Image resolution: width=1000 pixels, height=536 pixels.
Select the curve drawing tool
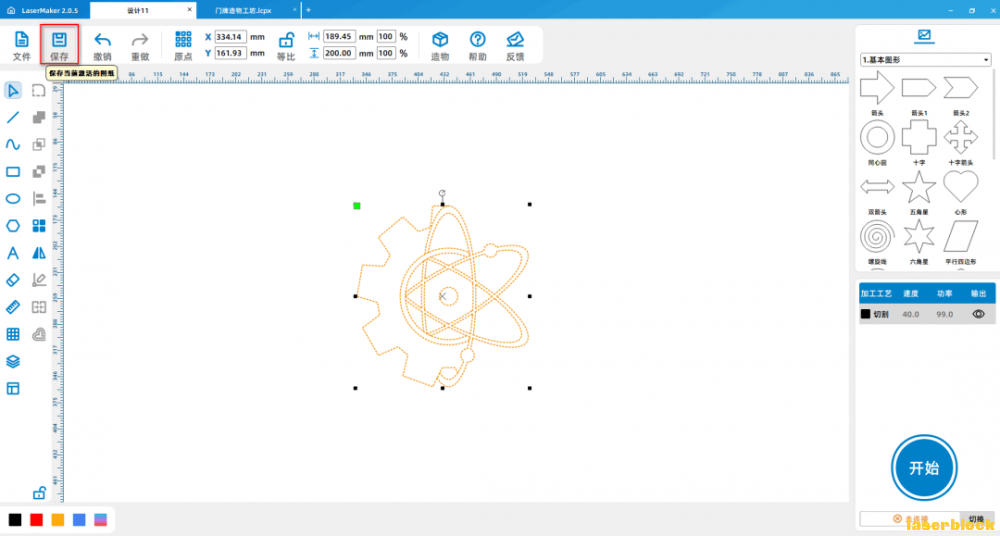[13, 144]
